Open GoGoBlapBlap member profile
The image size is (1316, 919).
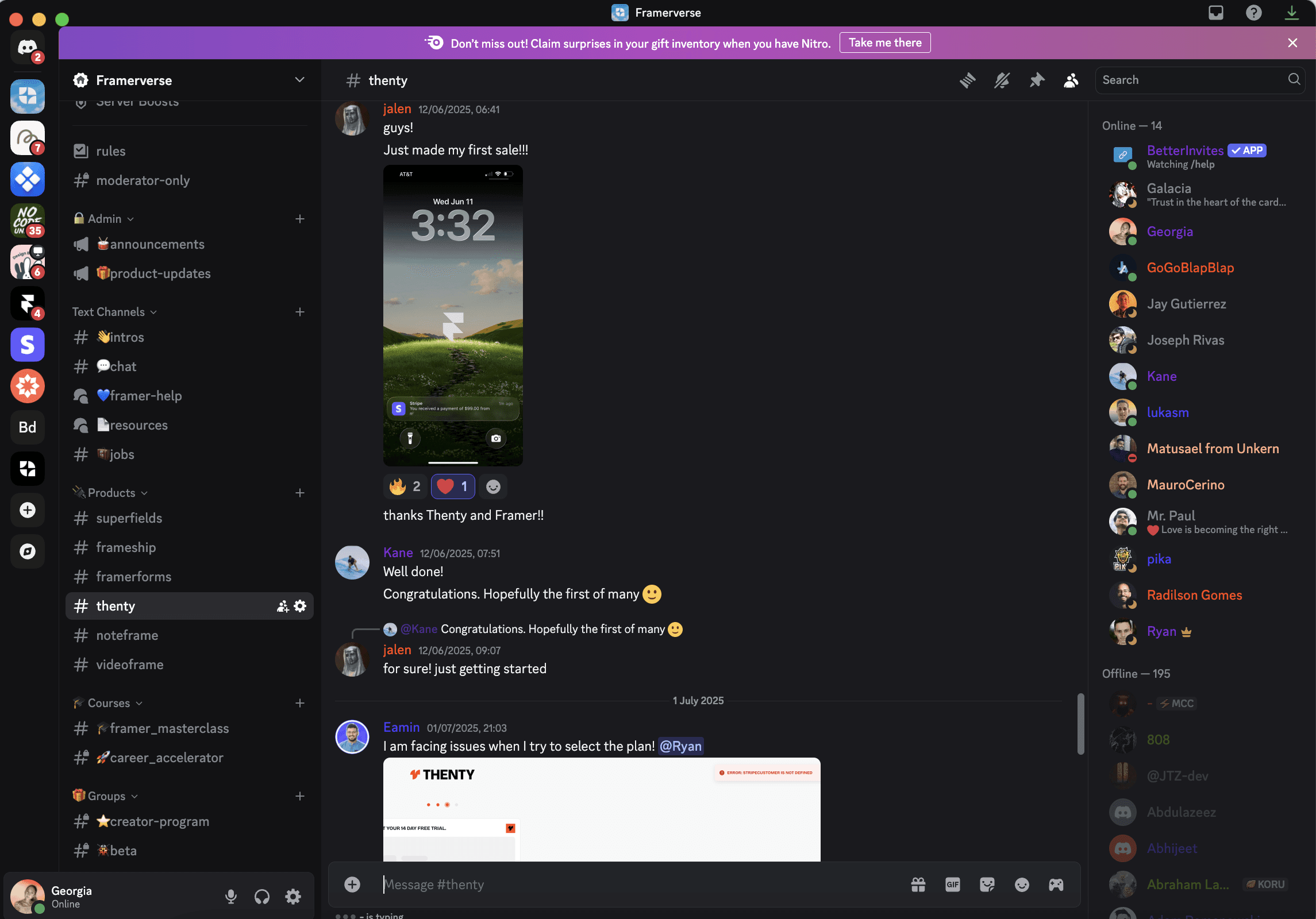[x=1201, y=268]
